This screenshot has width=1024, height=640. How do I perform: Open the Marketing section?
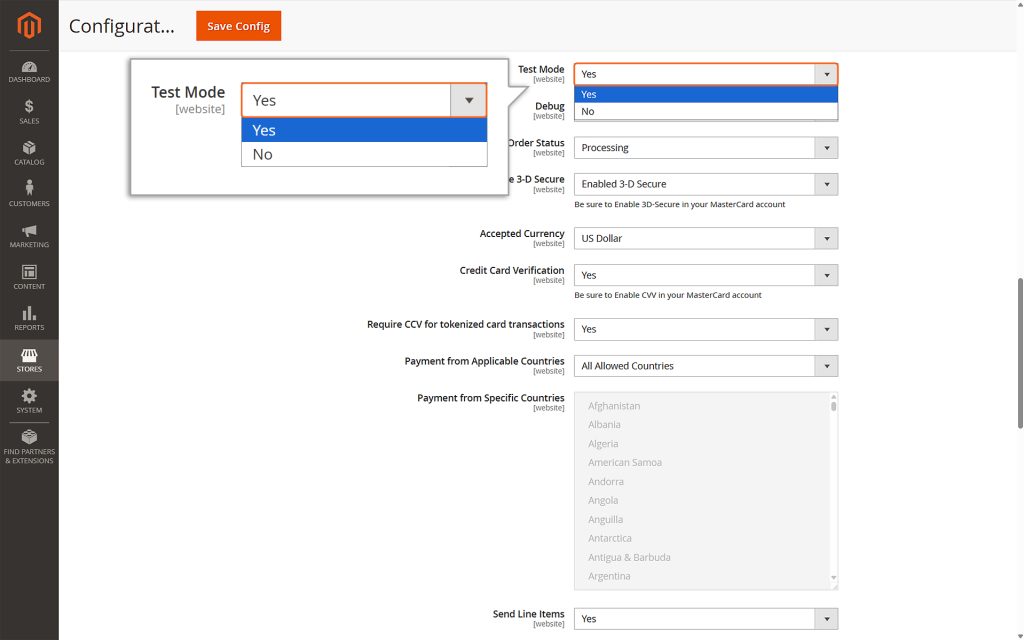point(28,233)
